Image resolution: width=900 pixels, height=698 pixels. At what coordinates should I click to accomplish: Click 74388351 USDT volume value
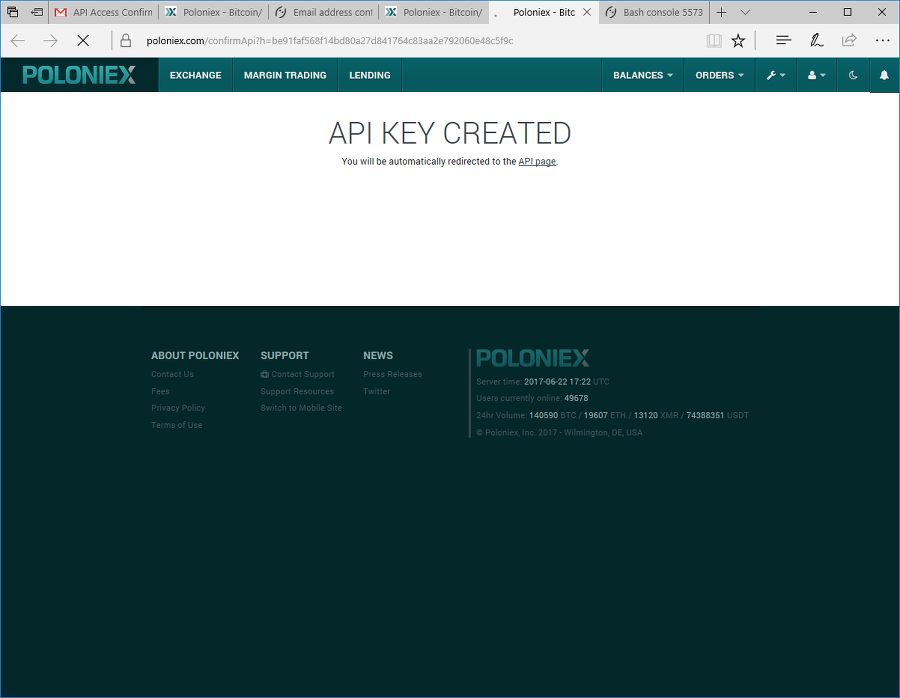[x=705, y=415]
